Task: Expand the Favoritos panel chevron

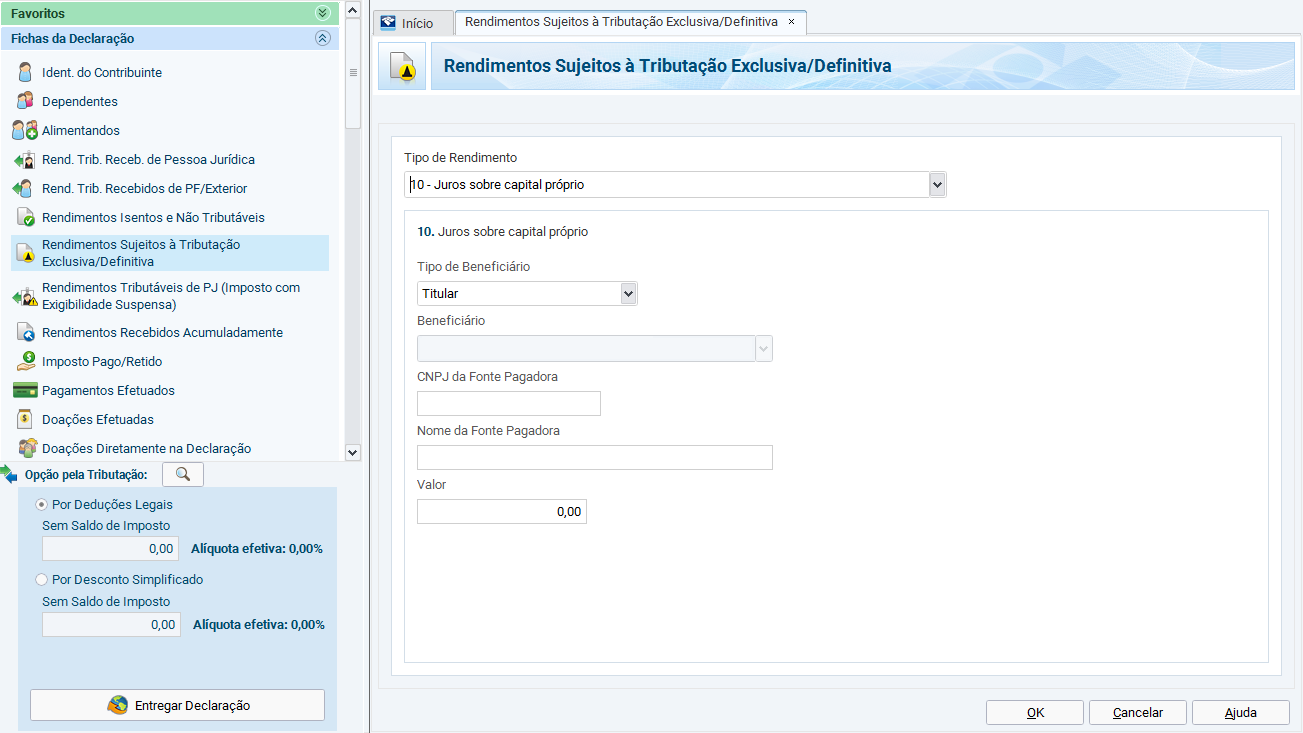Action: (322, 13)
